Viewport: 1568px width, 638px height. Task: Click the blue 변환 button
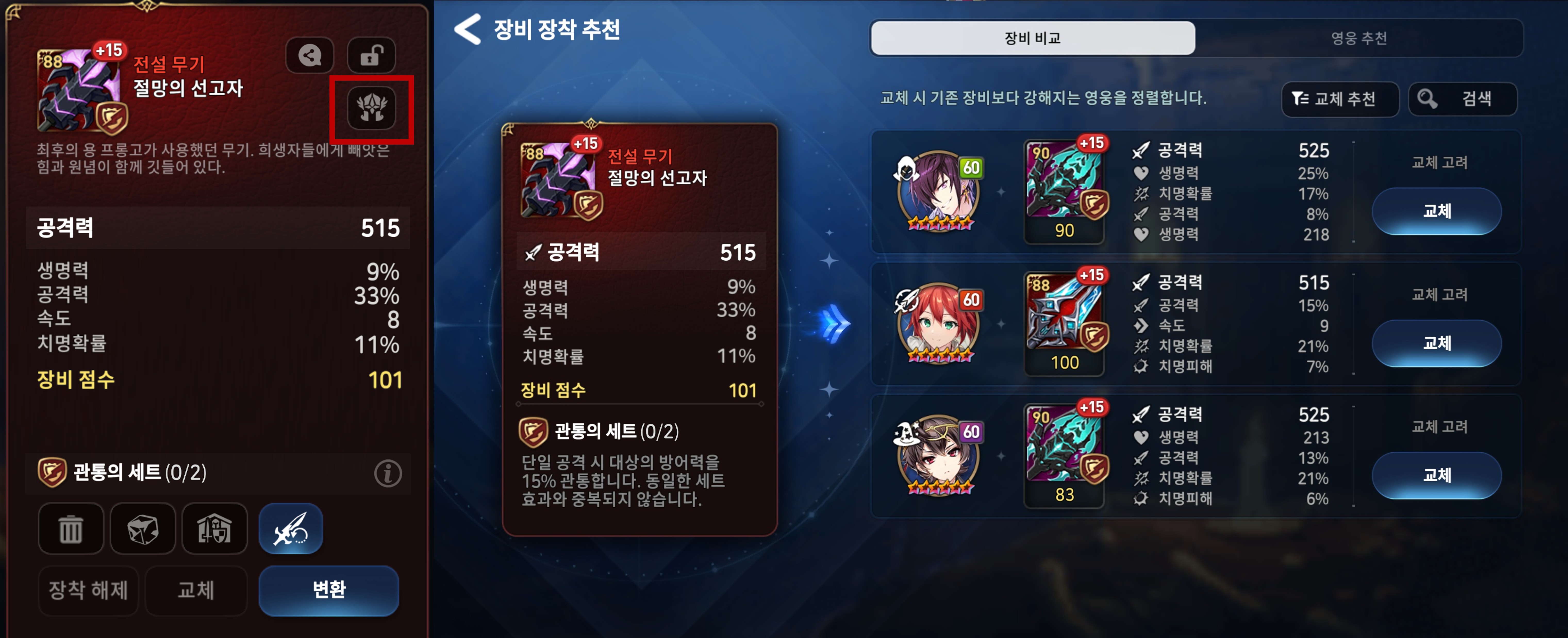(329, 590)
